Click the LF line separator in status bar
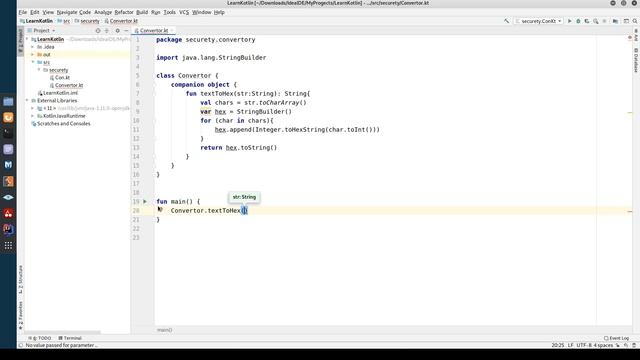Screen dimensions: 640x360 click(570, 345)
